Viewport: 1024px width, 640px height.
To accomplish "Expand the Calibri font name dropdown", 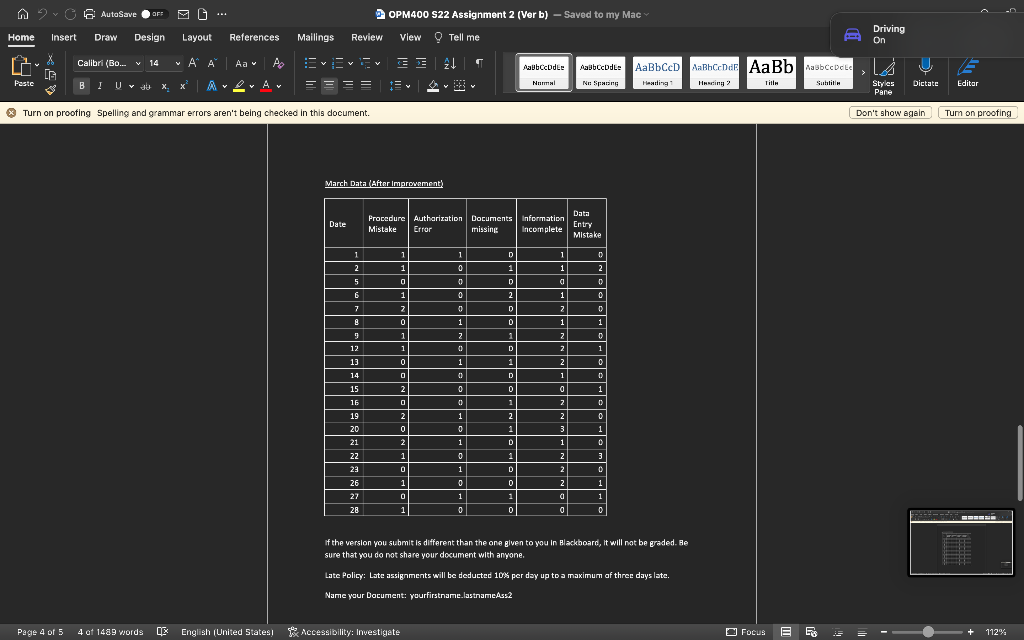I will click(138, 63).
